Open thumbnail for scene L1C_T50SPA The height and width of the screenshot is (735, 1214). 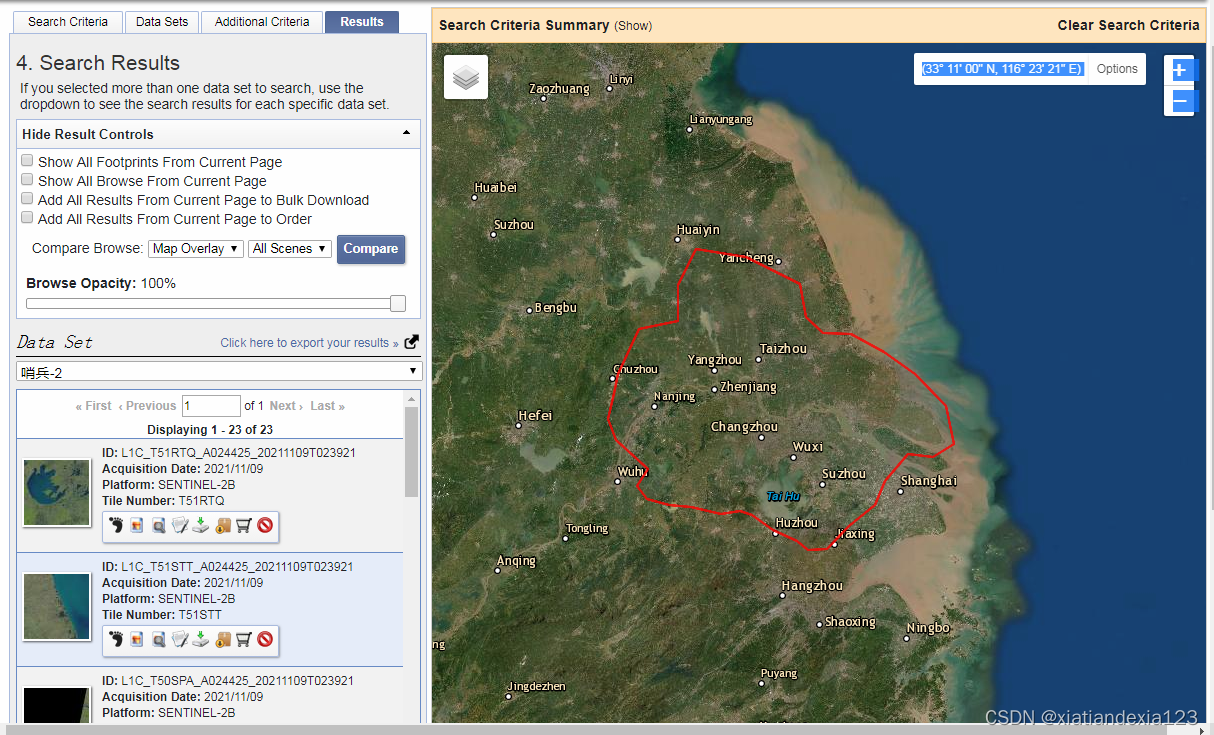point(56,704)
